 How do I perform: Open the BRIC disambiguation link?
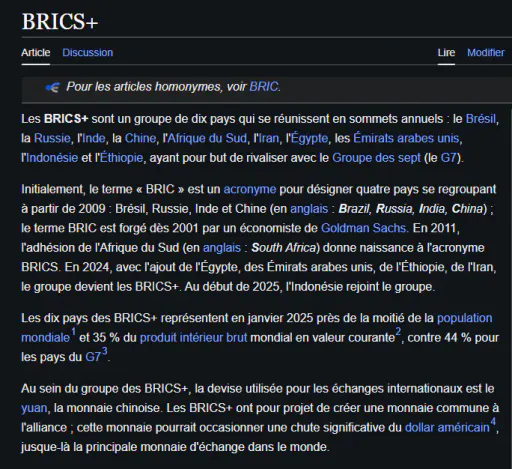coord(264,87)
